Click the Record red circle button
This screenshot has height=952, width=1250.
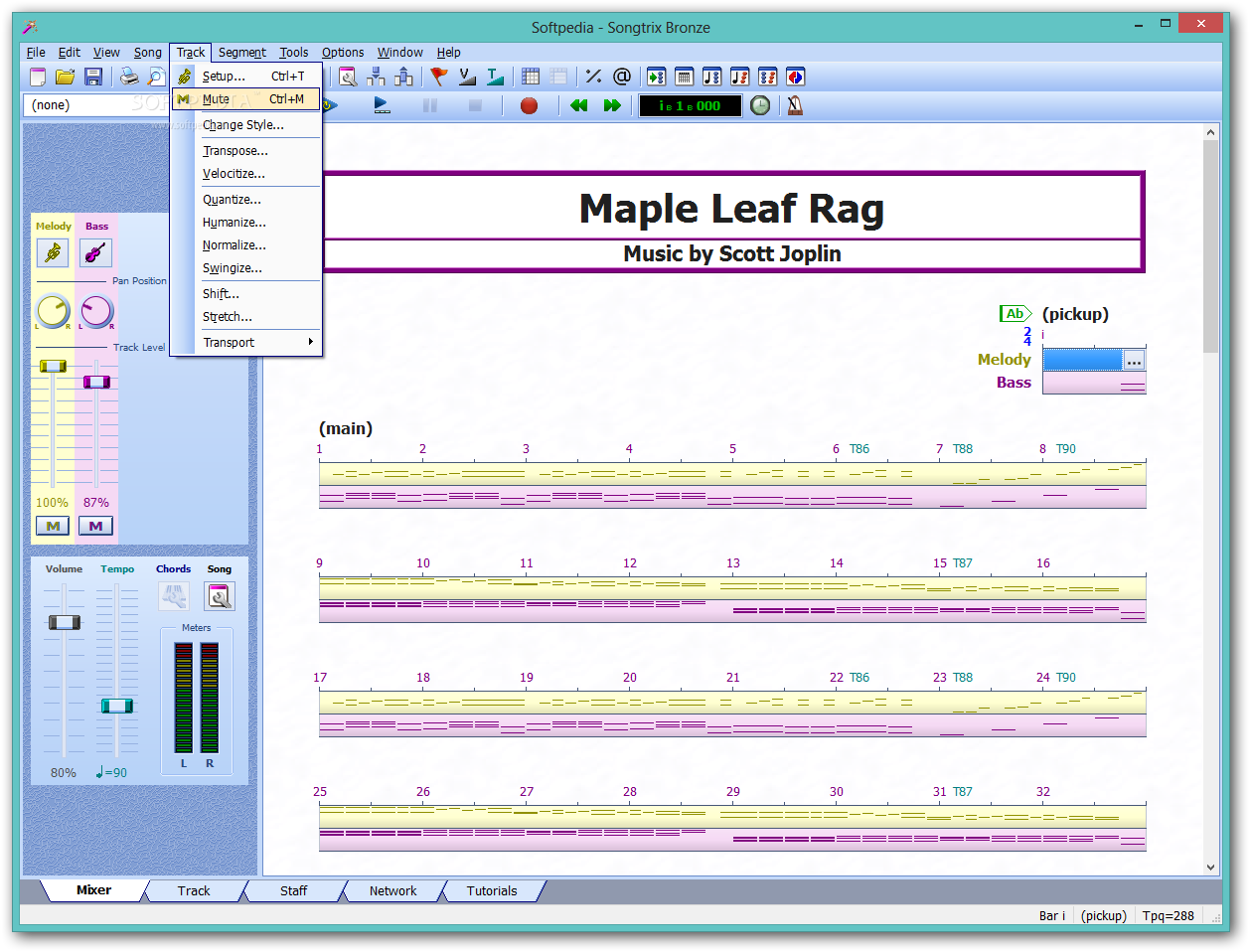point(529,105)
